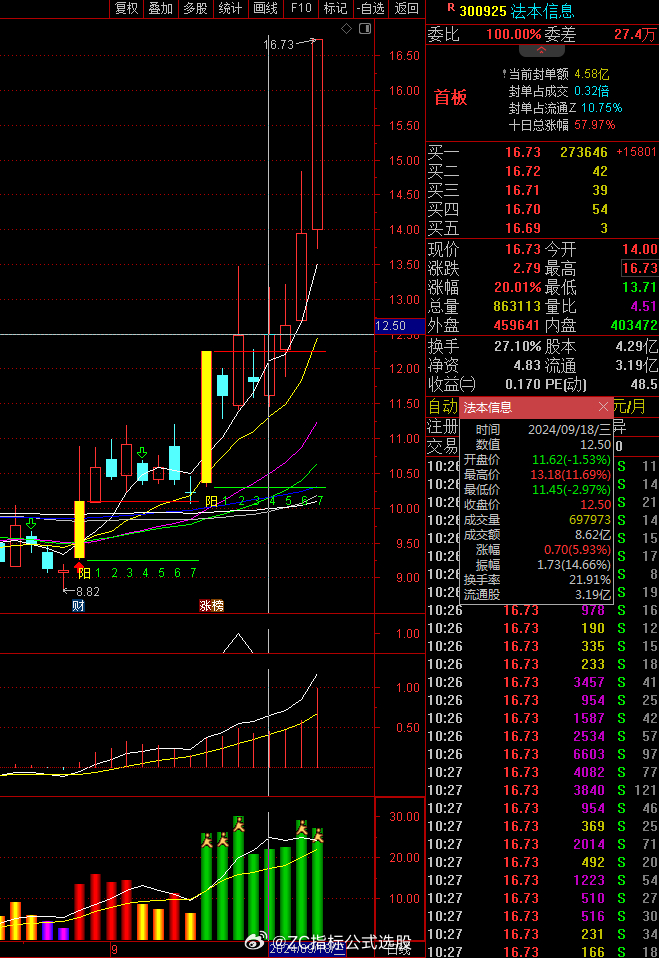The image size is (659, 958).
Task: Click the 自动 label left of the popup
Action: point(443,406)
